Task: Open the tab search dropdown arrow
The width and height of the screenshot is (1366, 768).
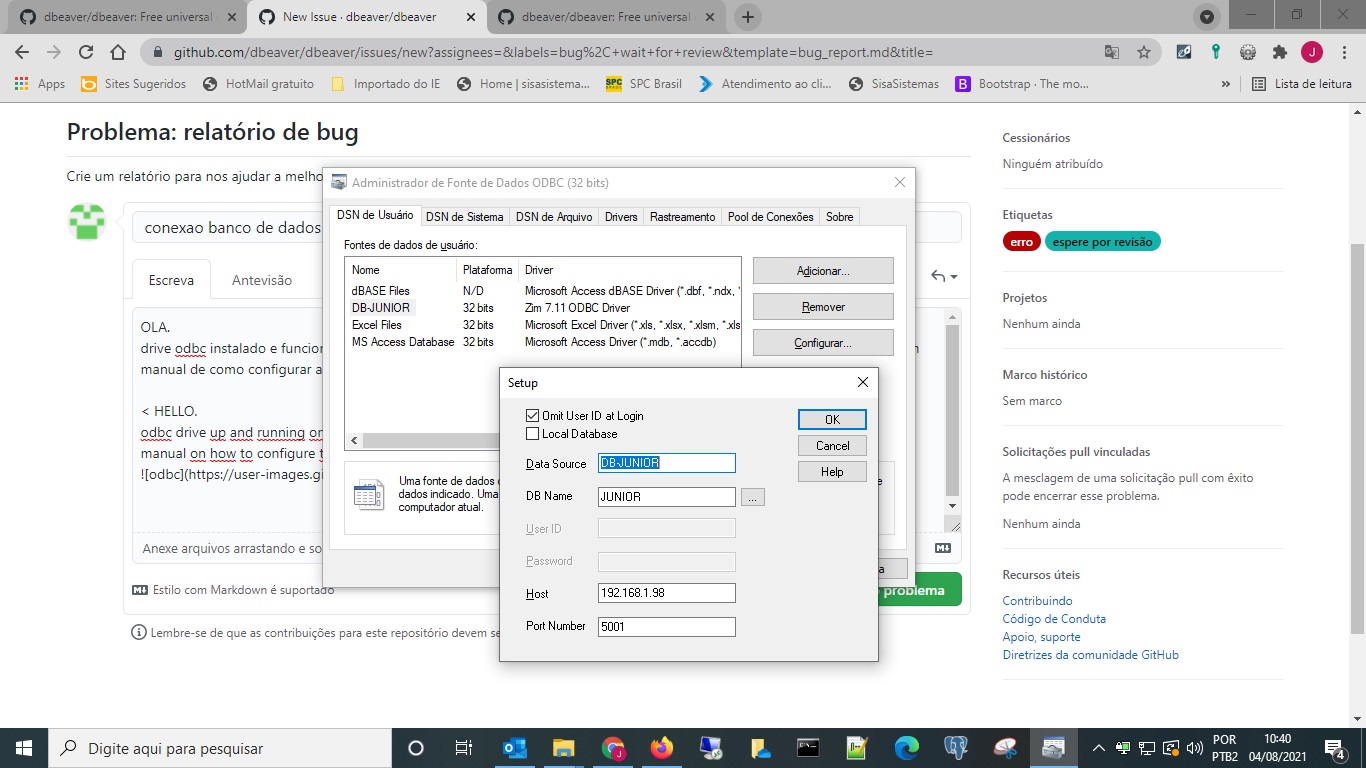Action: coord(1207,17)
